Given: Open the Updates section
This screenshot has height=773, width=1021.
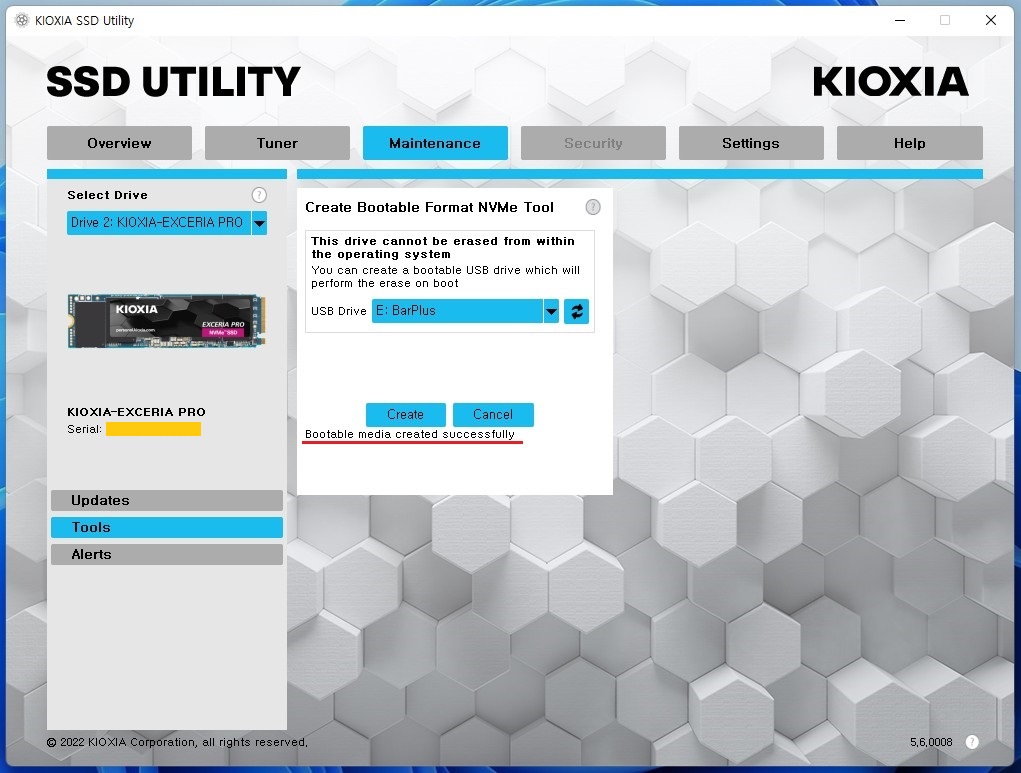Looking at the screenshot, I should pyautogui.click(x=167, y=500).
